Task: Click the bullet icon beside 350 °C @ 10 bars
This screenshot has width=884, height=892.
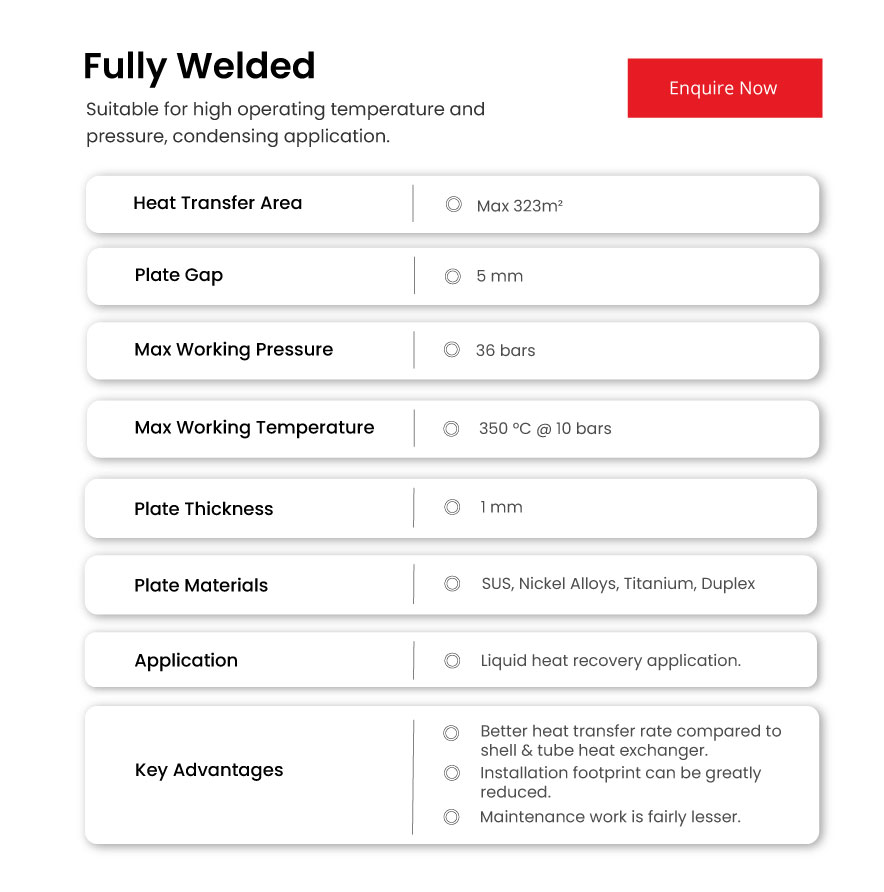Action: pyautogui.click(x=452, y=428)
